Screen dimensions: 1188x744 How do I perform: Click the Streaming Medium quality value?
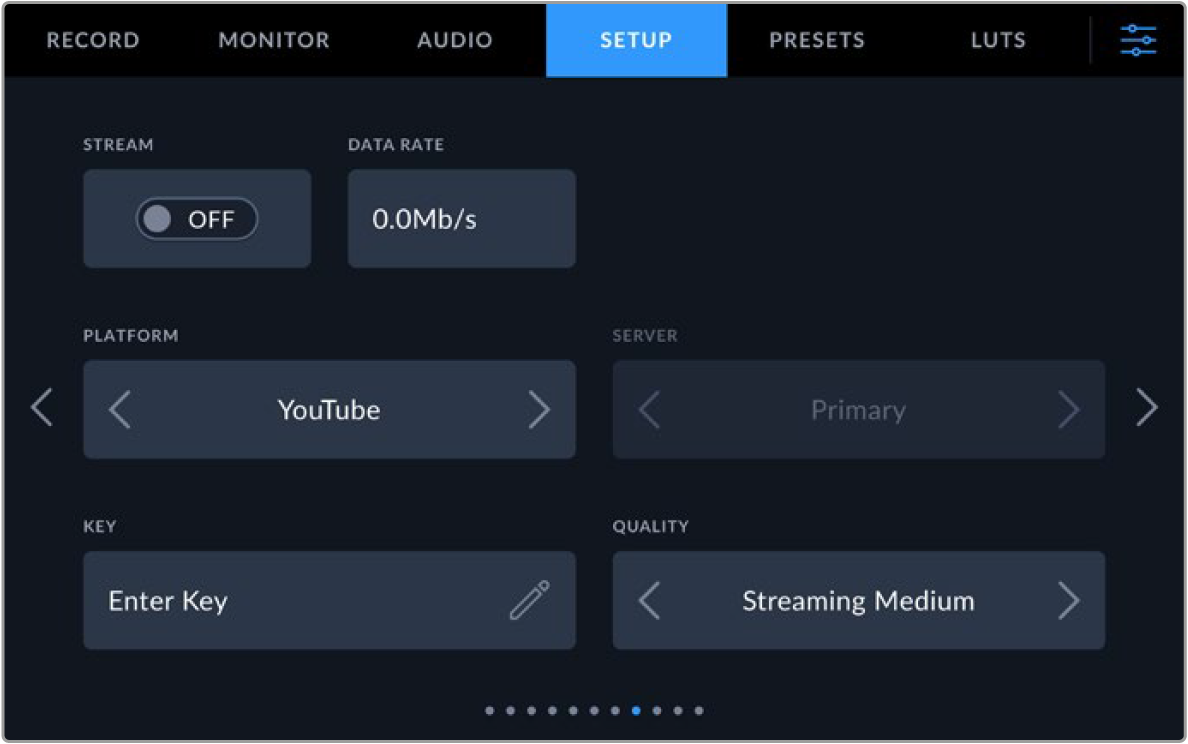(x=858, y=601)
